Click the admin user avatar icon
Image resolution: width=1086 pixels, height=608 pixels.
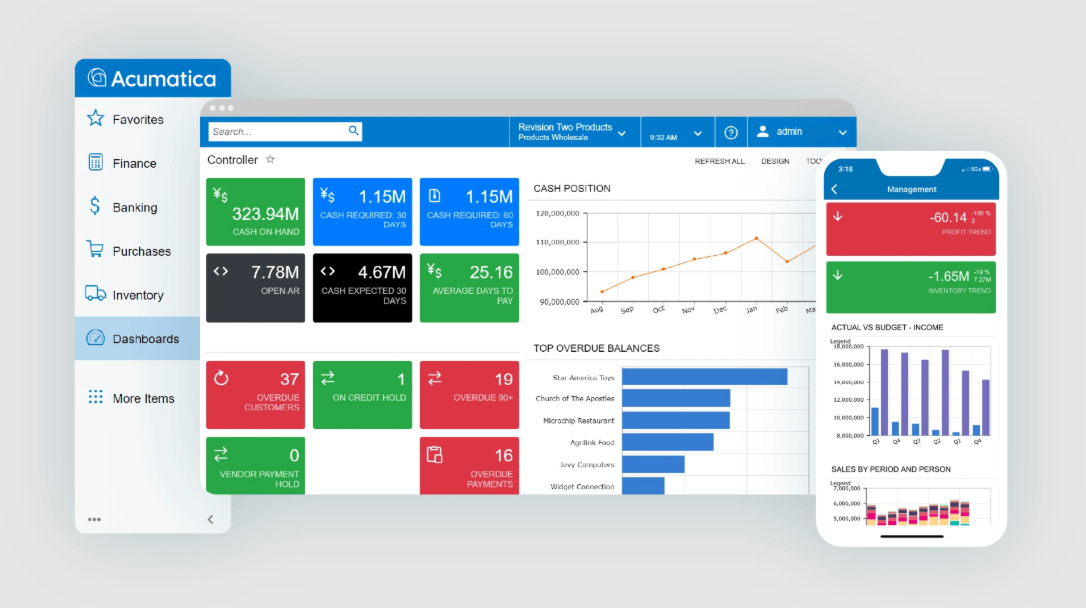(x=763, y=132)
